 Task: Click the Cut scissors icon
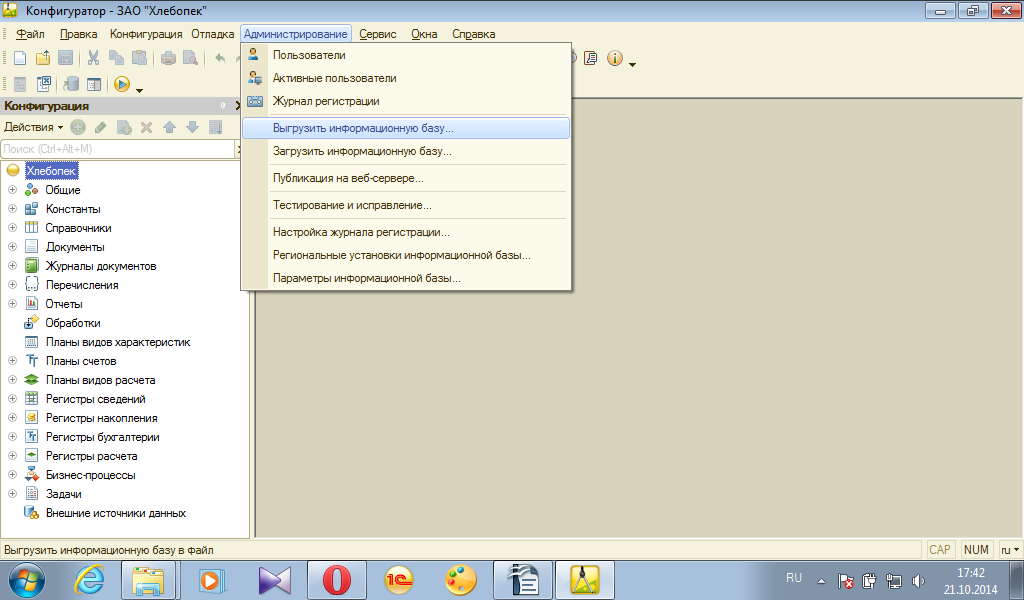[93, 58]
